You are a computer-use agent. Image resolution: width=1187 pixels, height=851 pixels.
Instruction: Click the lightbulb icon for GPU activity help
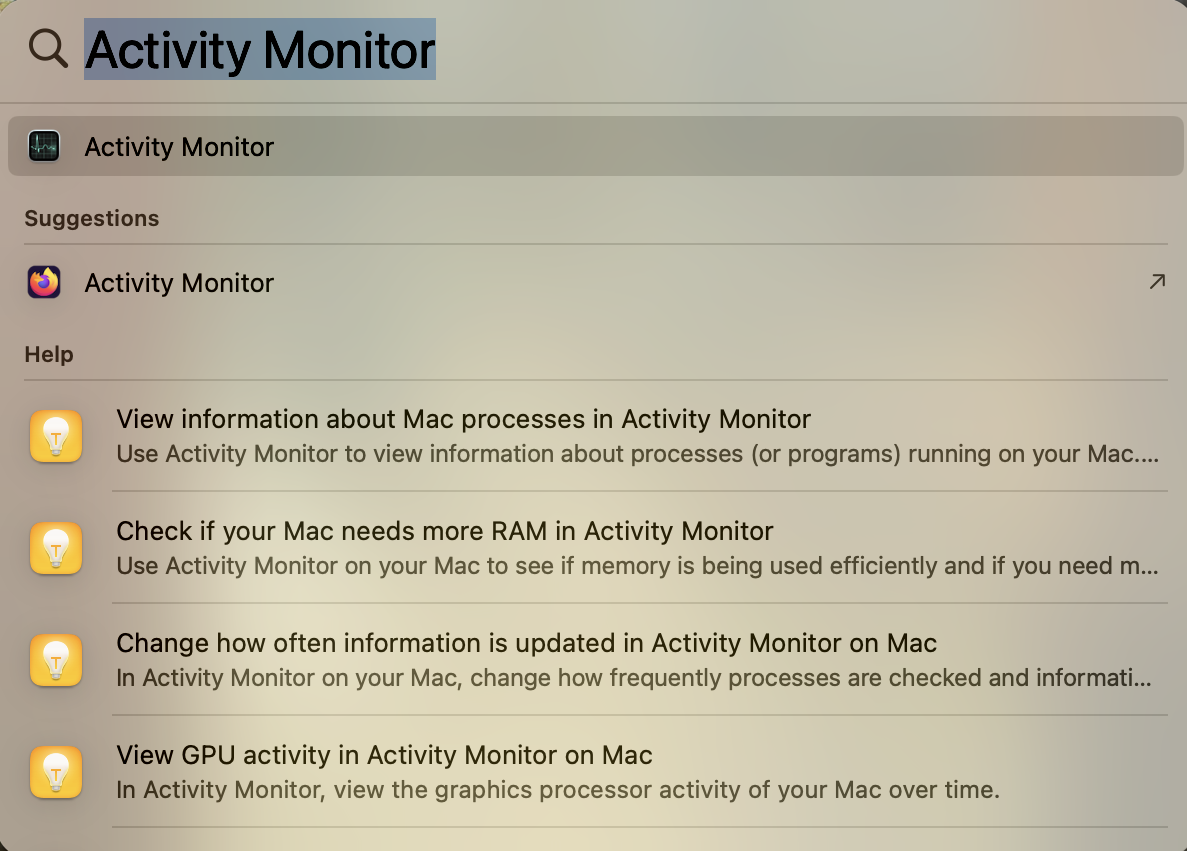pos(56,772)
